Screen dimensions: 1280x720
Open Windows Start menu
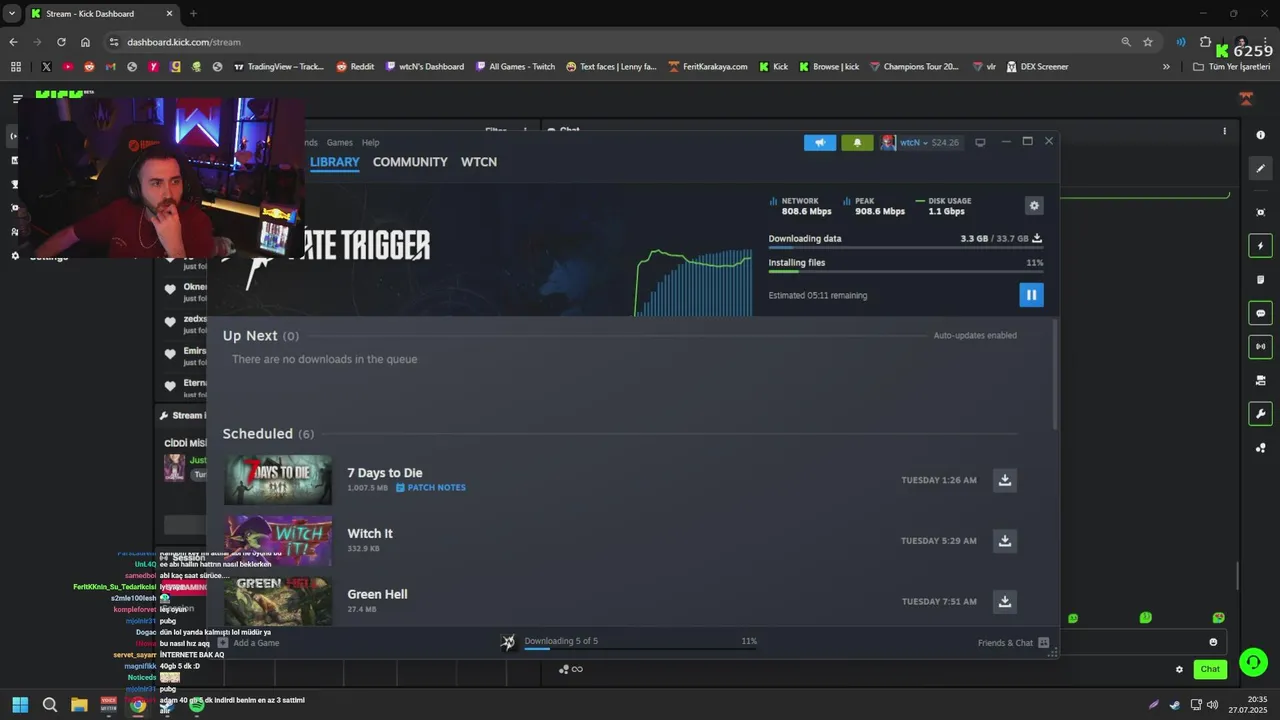coord(20,705)
